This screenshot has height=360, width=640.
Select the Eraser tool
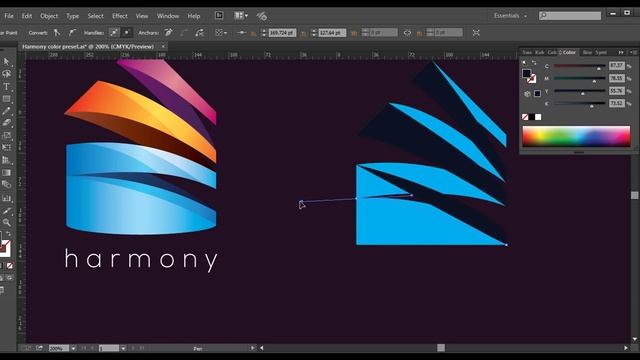tap(6, 123)
